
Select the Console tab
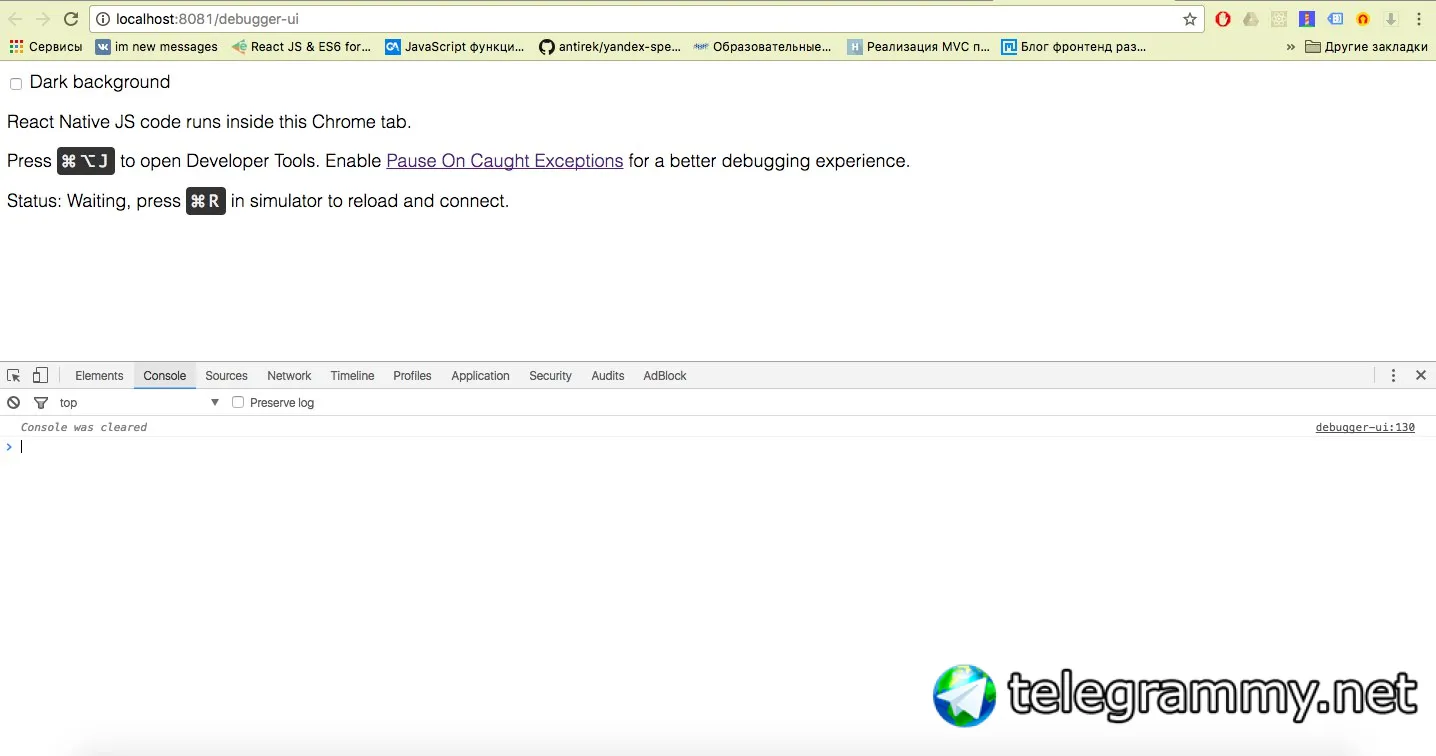(165, 376)
